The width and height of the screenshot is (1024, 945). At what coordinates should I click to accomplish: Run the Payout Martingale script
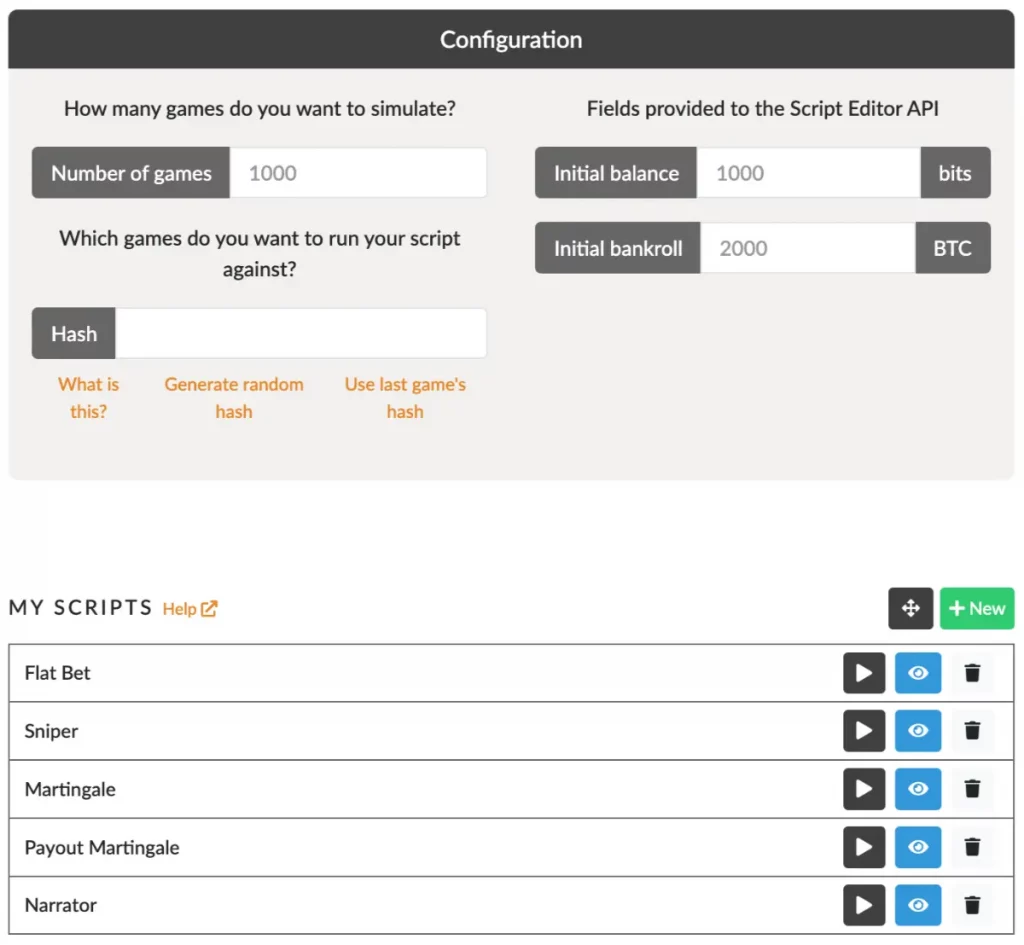tap(863, 847)
